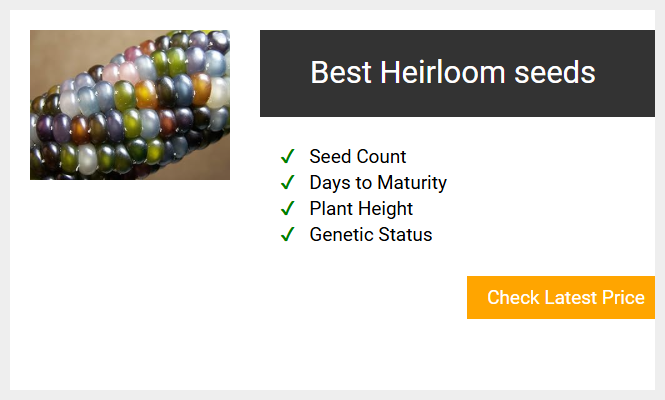Viewport: 665px width, 400px height.
Task: Click the word Latest on the orange button
Action: coord(571,297)
